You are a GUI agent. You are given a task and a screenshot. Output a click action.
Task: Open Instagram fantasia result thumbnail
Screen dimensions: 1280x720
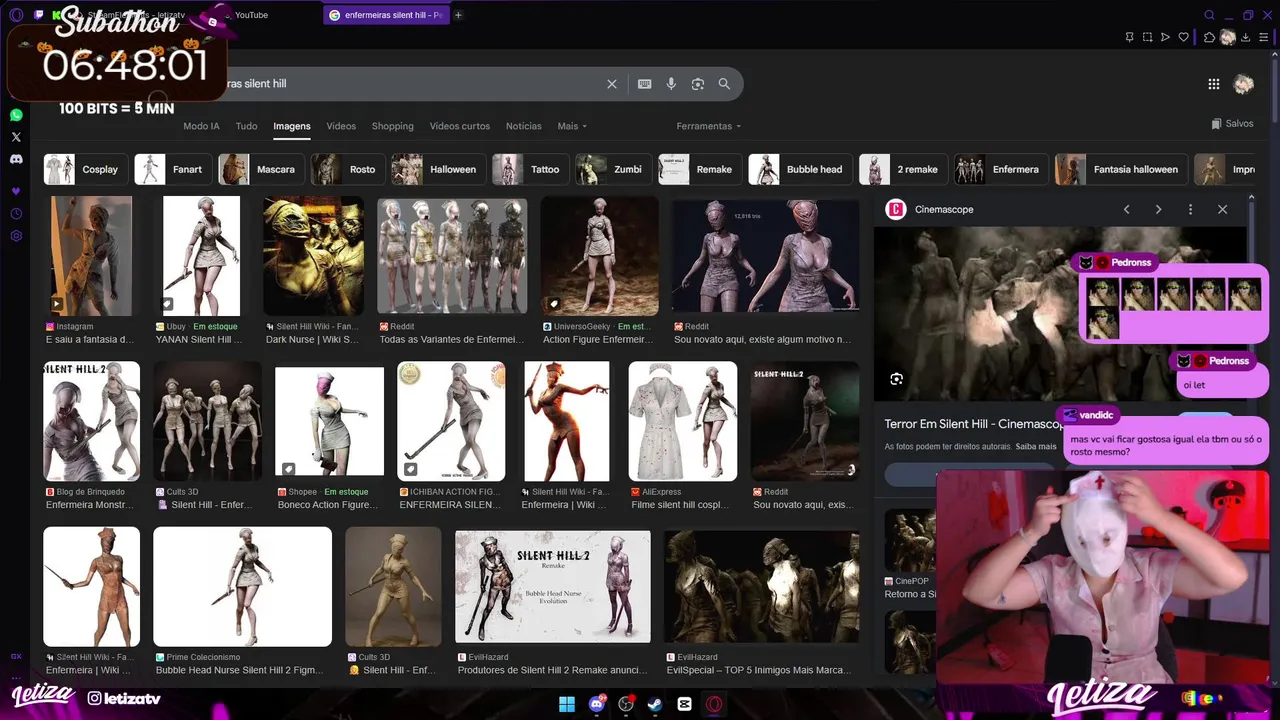click(x=91, y=256)
